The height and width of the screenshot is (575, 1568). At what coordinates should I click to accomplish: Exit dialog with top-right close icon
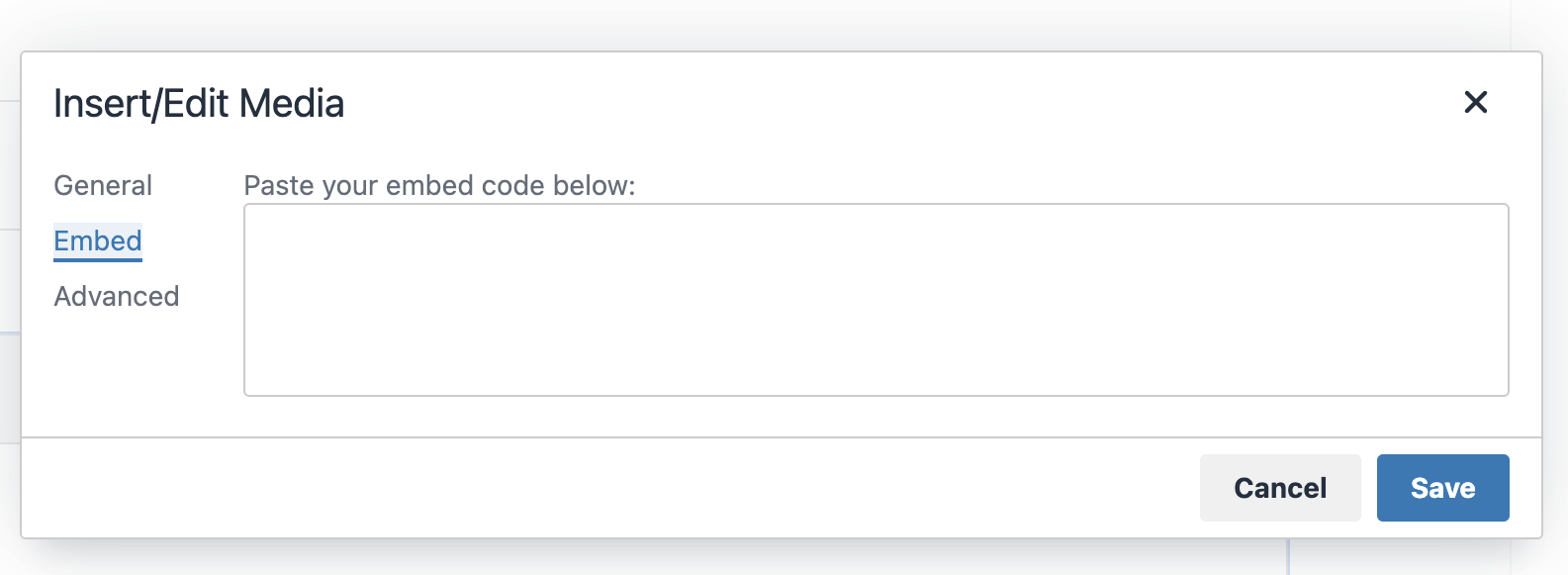coord(1475,102)
